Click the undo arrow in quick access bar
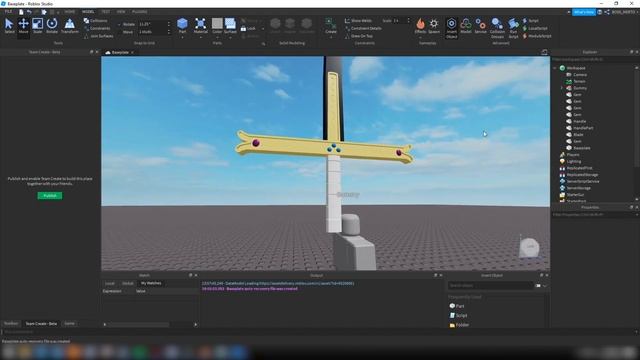Screen dimensions: 640x360 (x=29, y=12)
